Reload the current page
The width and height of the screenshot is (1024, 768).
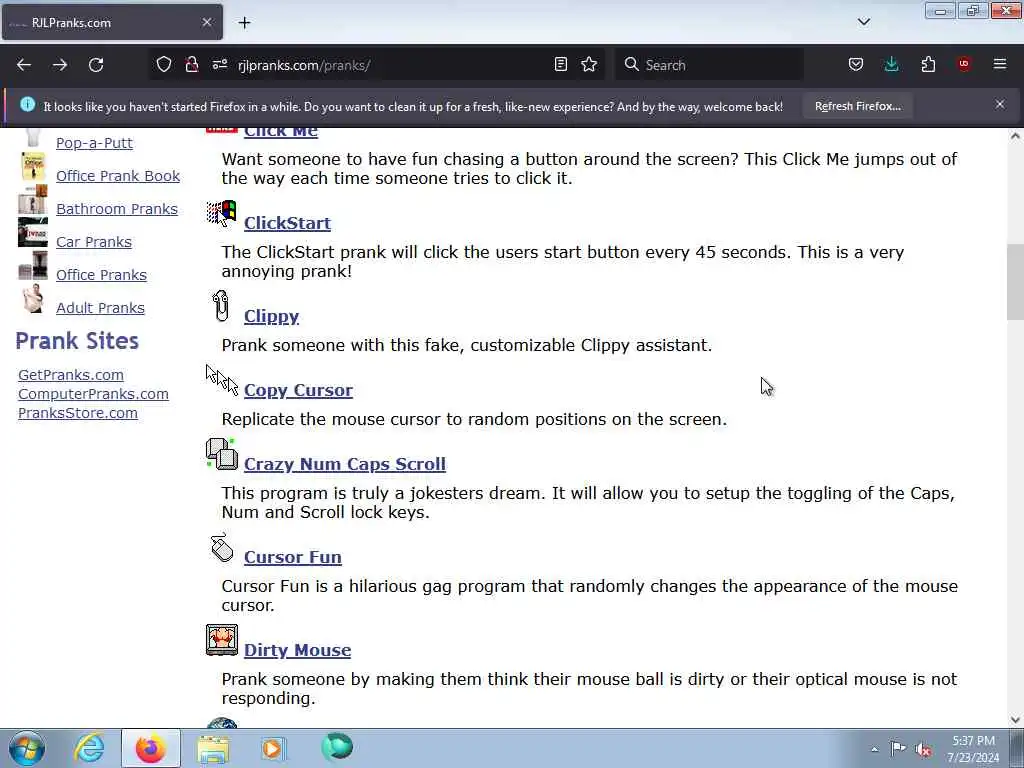(x=96, y=65)
